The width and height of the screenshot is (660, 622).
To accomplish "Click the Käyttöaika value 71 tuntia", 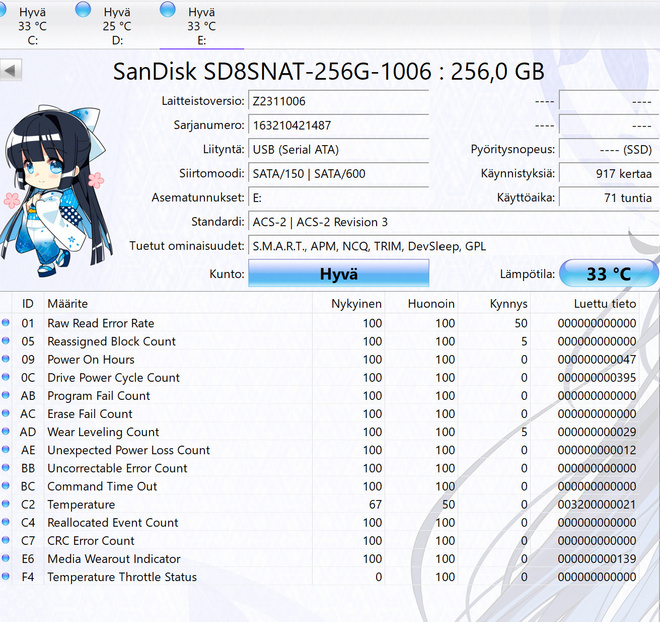I will coord(609,197).
